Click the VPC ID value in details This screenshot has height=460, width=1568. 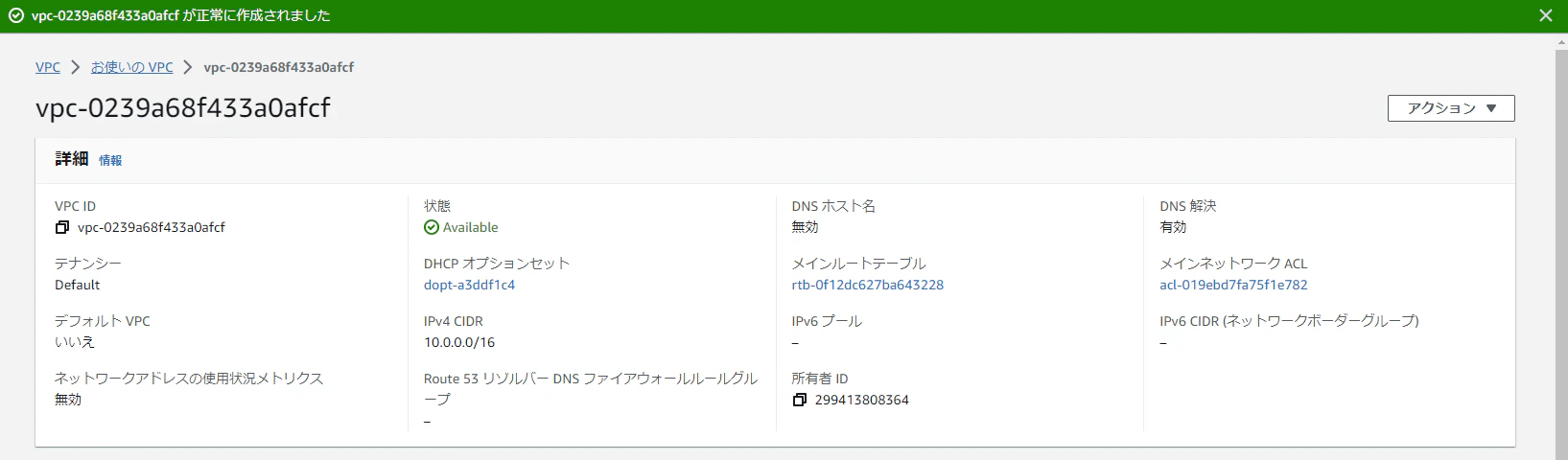152,227
